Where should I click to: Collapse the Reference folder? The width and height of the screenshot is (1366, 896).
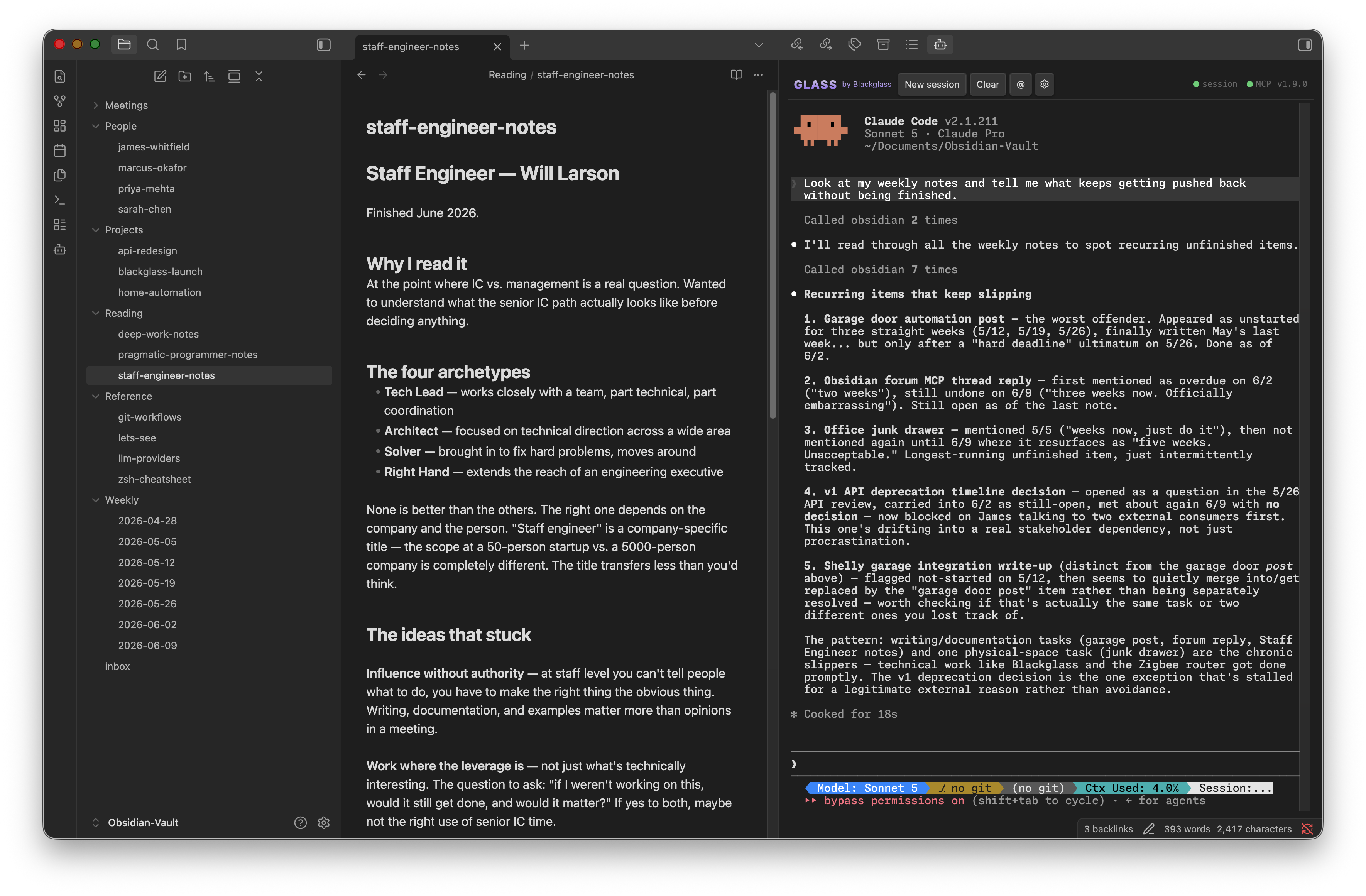coord(128,396)
